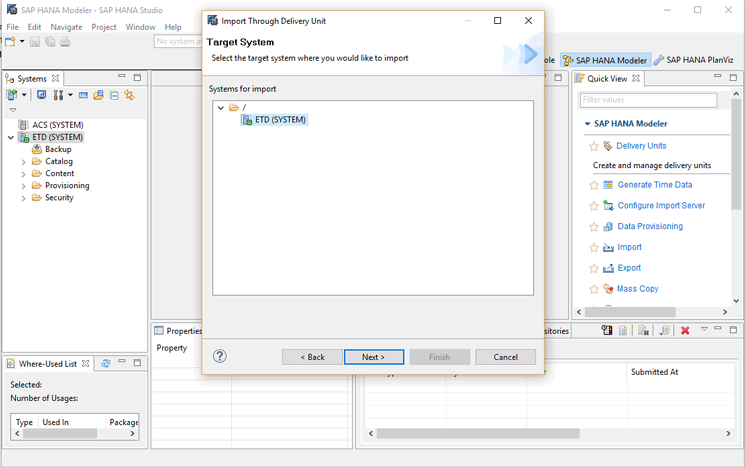
Task: Click the folder-with-table icon in Systems toolbar
Action: click(x=98, y=95)
